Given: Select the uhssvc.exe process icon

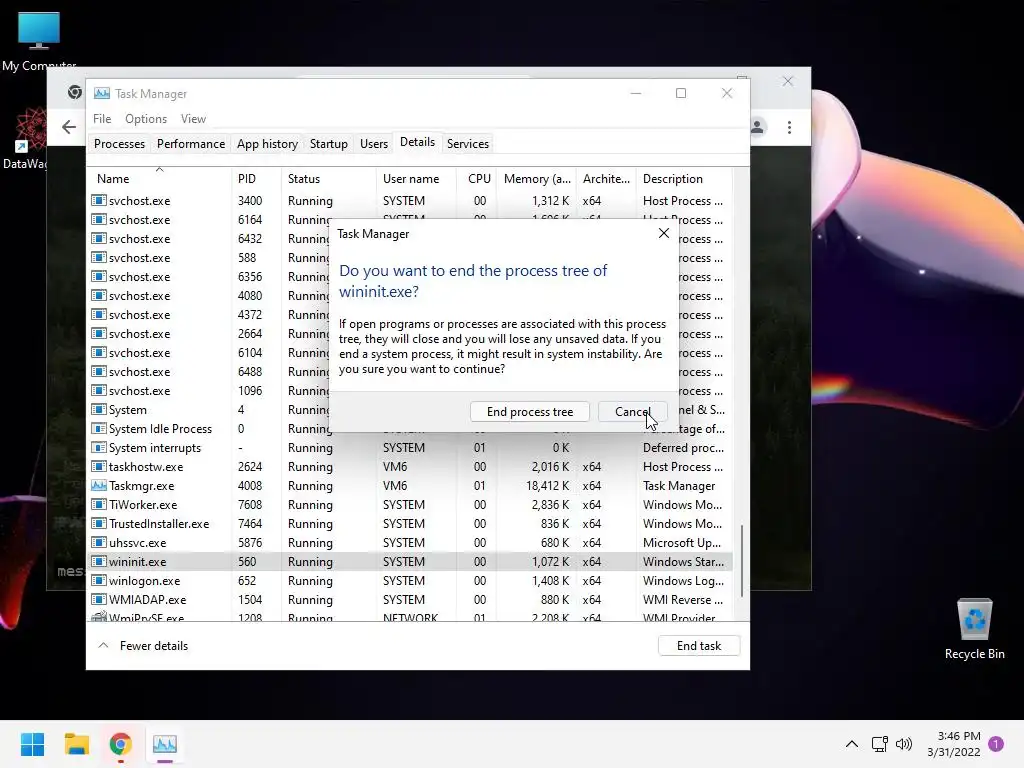Looking at the screenshot, I should click(x=99, y=543).
